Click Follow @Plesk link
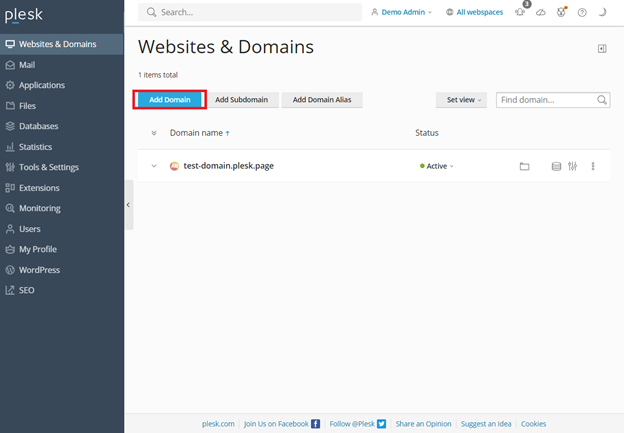 click(x=357, y=424)
